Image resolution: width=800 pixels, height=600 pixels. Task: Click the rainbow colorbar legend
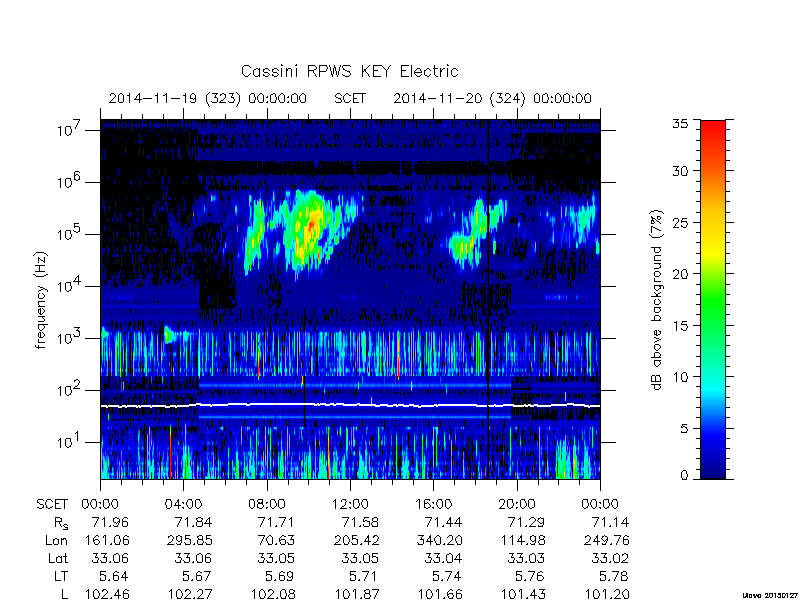click(x=713, y=300)
